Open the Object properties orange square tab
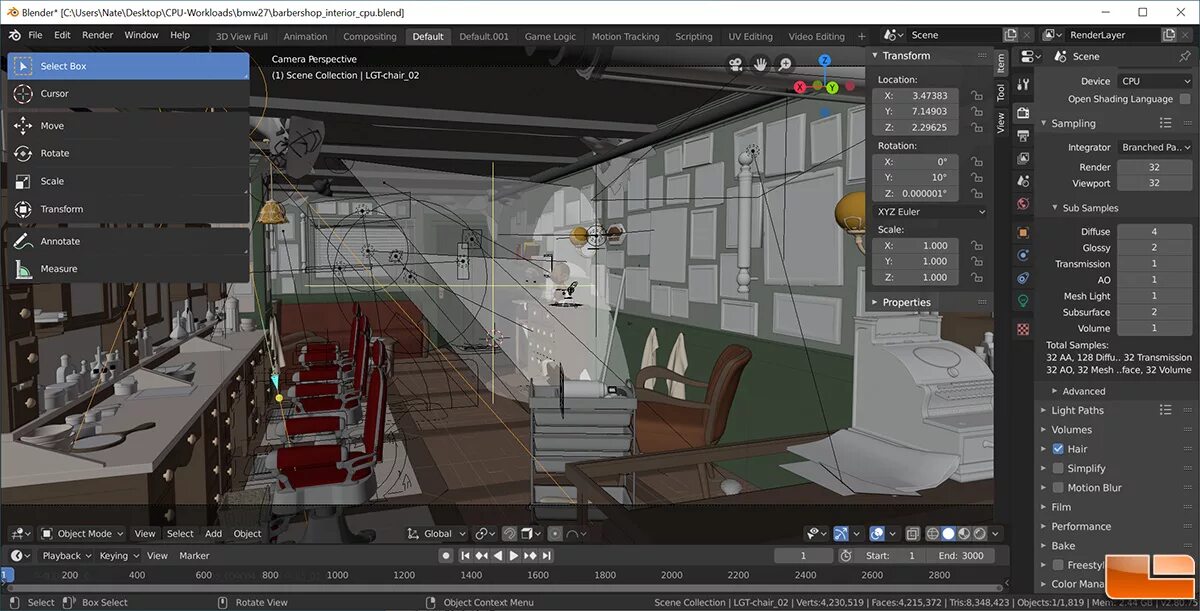Image resolution: width=1200 pixels, height=611 pixels. [x=1023, y=232]
